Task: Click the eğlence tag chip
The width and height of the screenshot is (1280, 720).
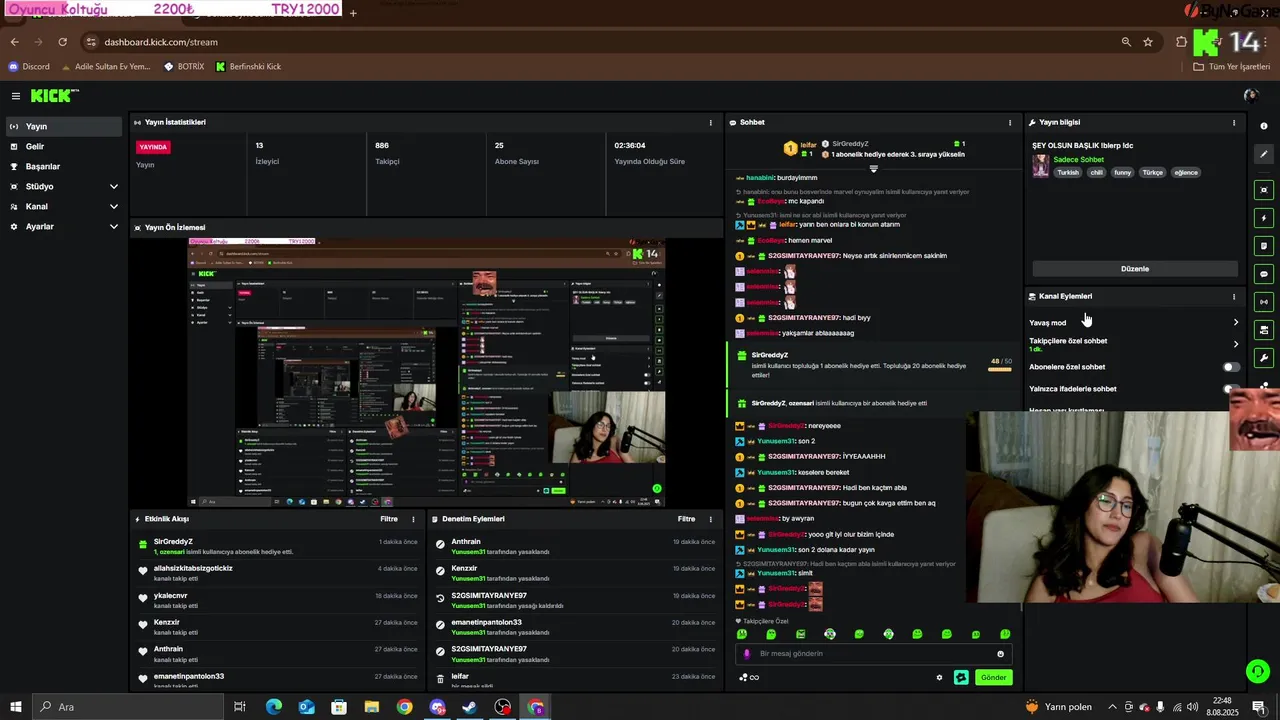Action: point(1186,172)
